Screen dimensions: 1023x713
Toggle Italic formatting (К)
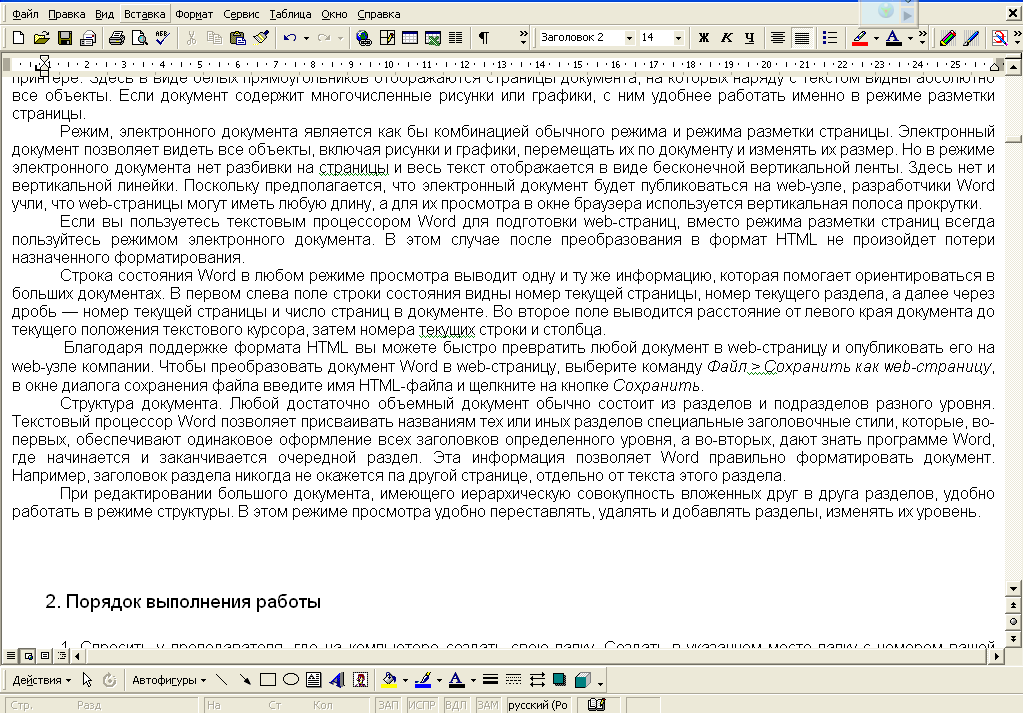726,38
